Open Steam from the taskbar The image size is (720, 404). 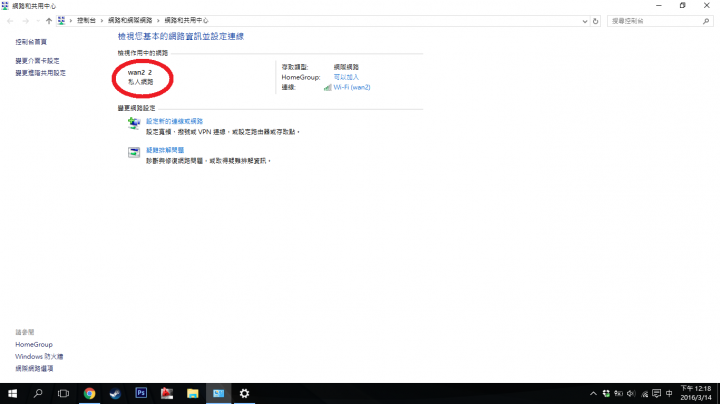coord(115,393)
